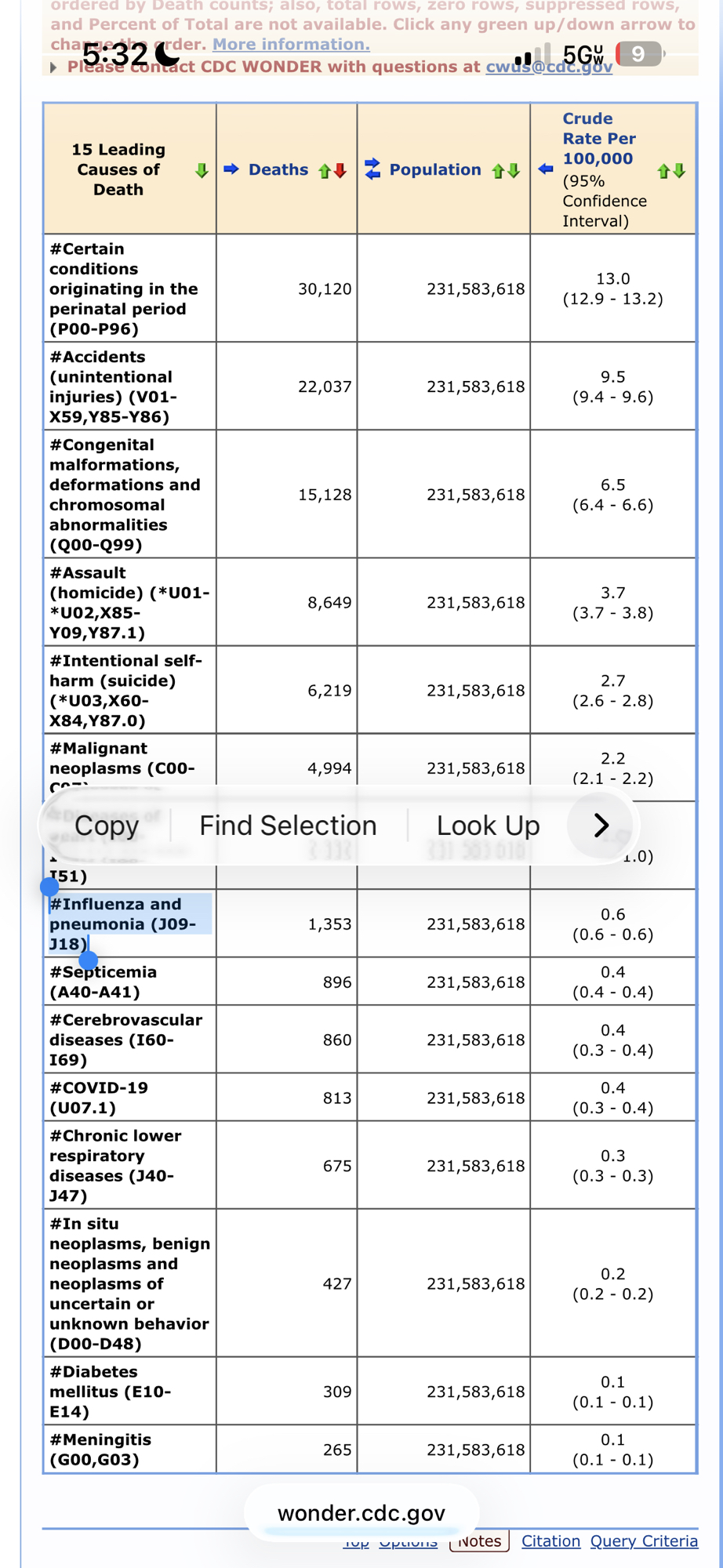Sort Population ascending with green up arrow

point(497,171)
